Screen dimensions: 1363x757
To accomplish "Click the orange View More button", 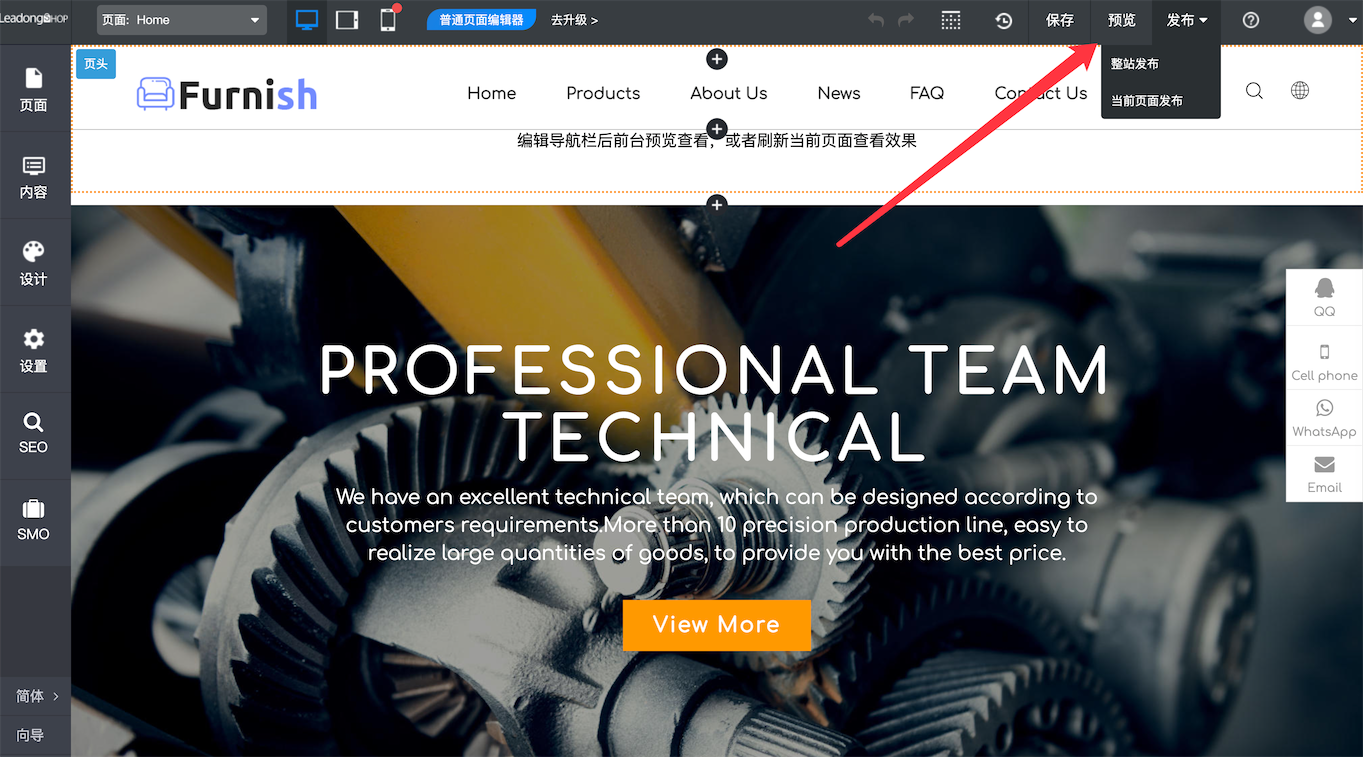I will (716, 625).
